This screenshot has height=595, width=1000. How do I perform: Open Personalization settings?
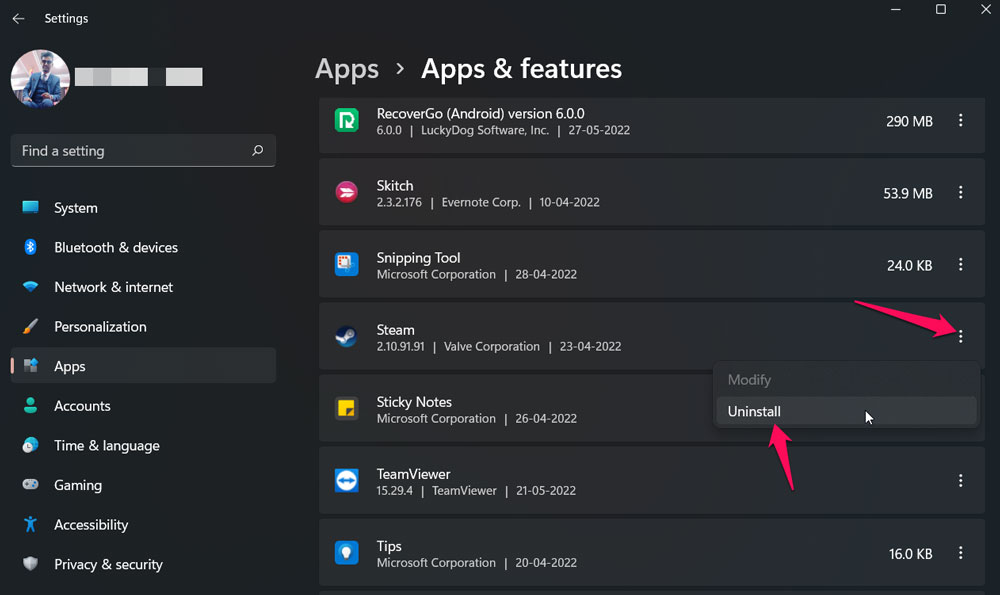143,327
